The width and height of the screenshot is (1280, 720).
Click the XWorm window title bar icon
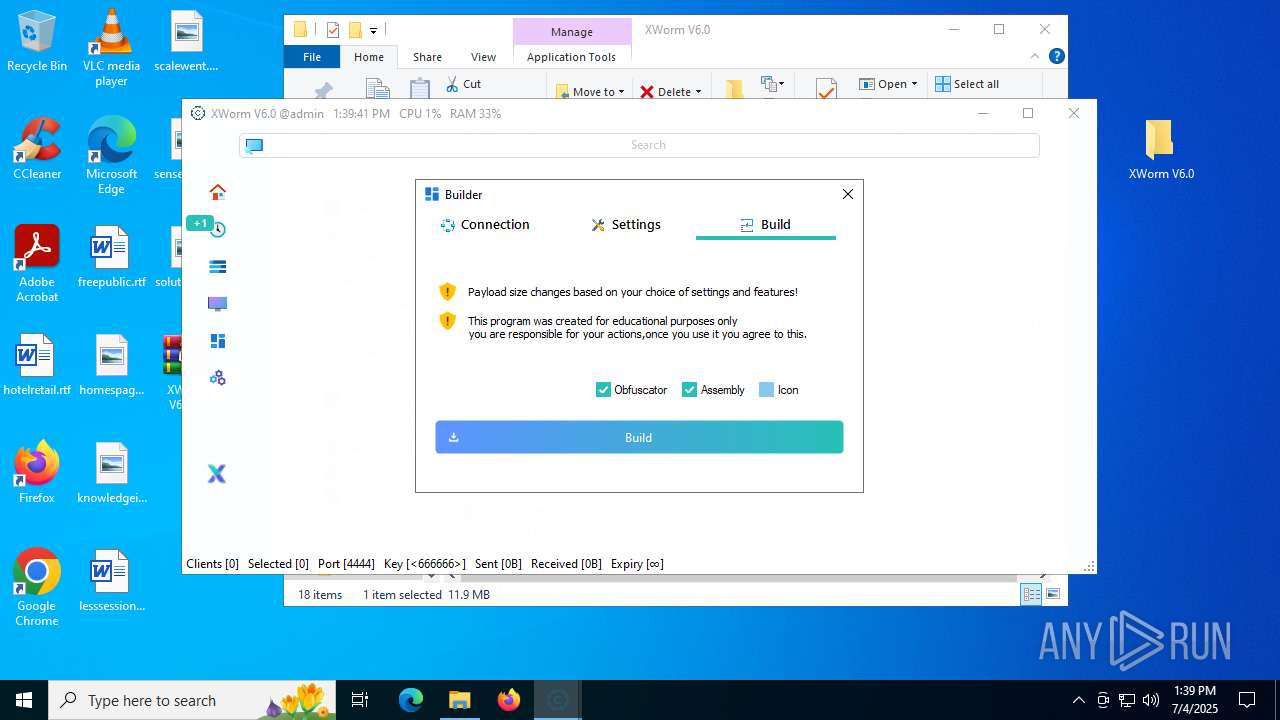click(x=198, y=113)
